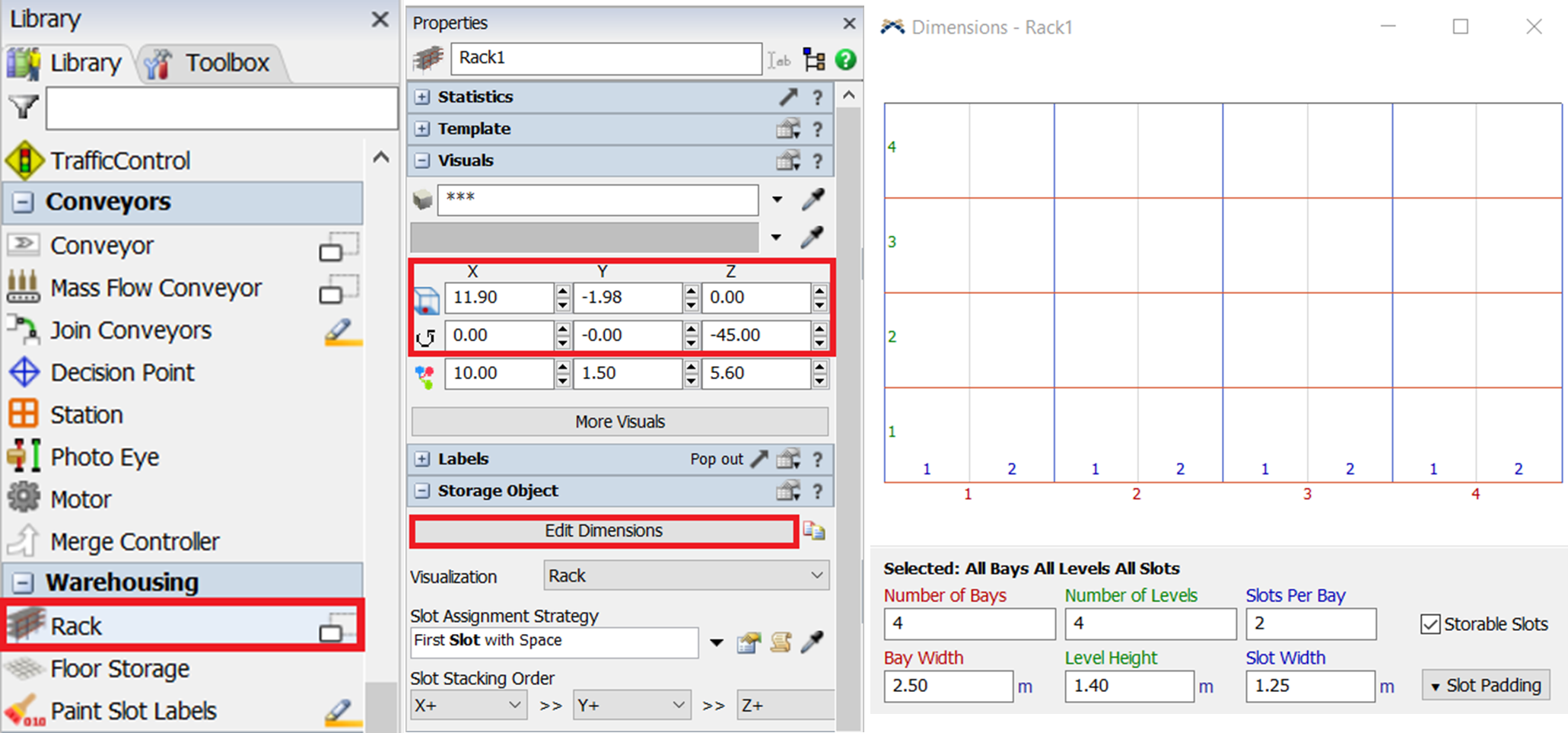The image size is (1568, 733).
Task: Switch to the Toolbox tab
Action: 211,62
